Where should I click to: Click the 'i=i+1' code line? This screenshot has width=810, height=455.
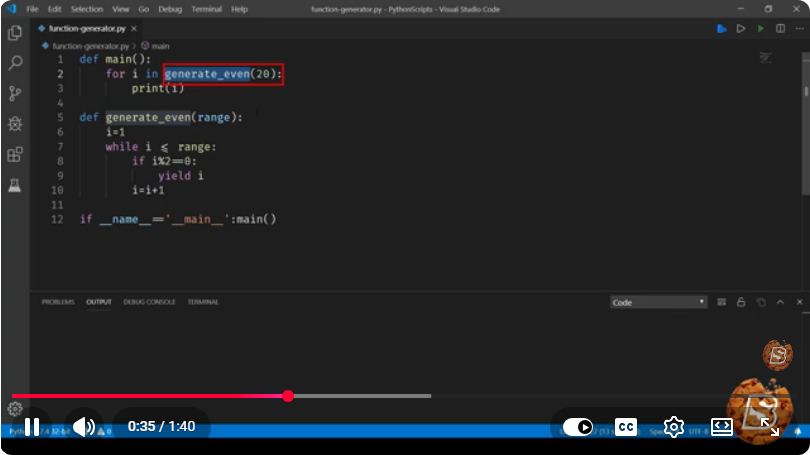pos(148,190)
